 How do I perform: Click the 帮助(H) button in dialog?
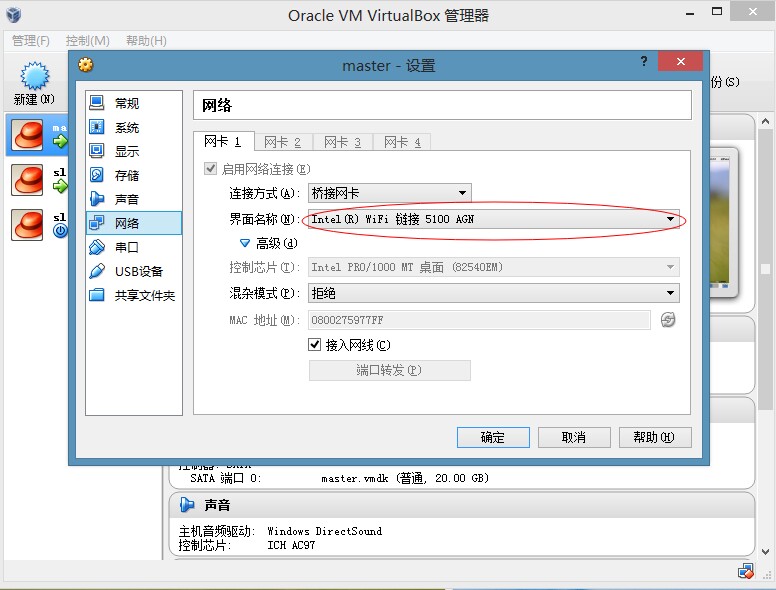click(x=655, y=438)
